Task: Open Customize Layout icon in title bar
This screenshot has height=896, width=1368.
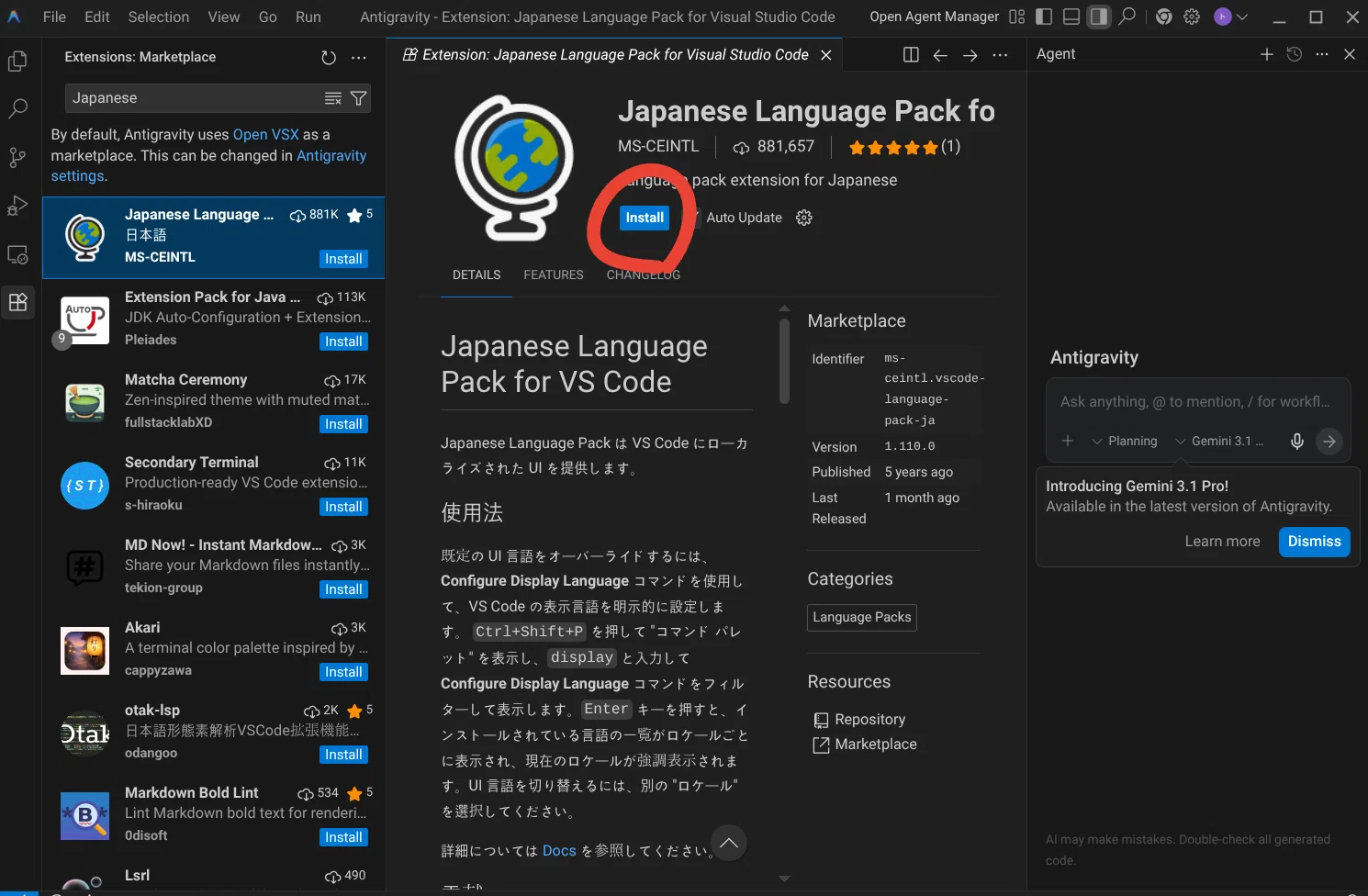Action: pyautogui.click(x=1016, y=17)
